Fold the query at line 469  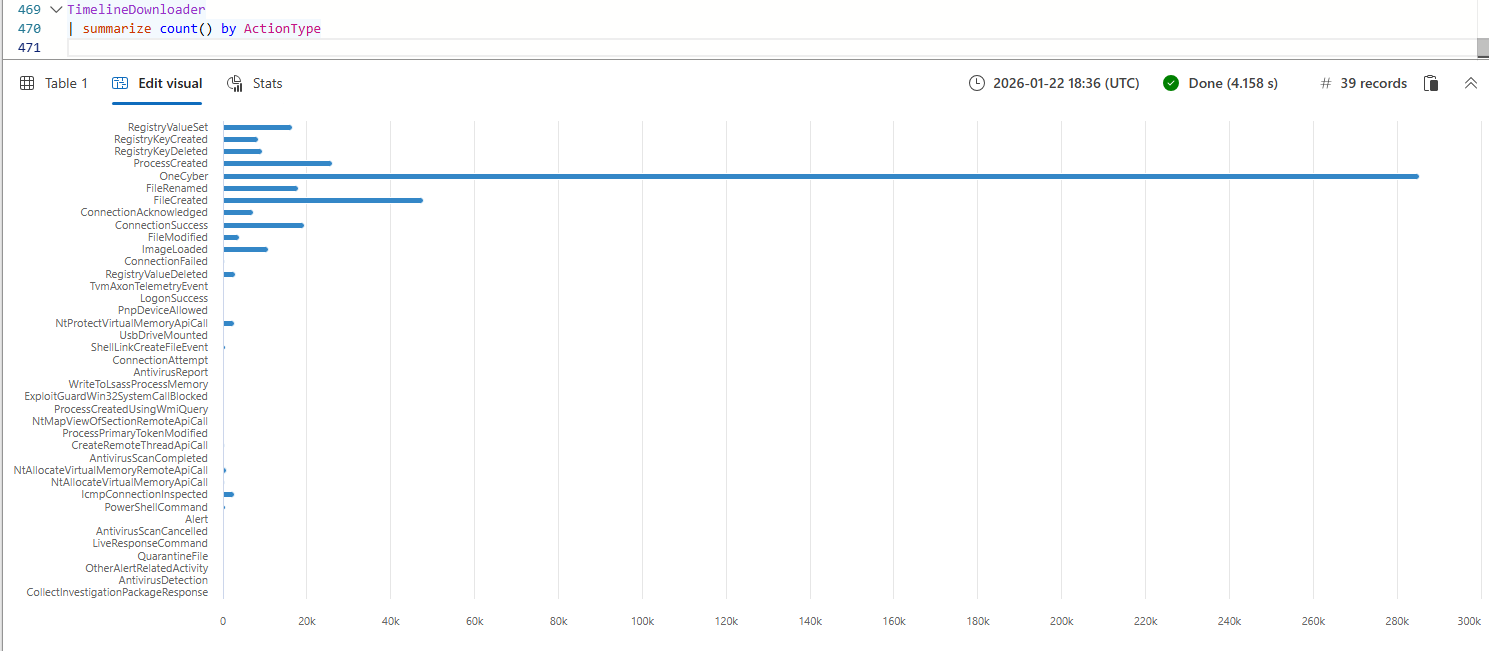pyautogui.click(x=56, y=9)
